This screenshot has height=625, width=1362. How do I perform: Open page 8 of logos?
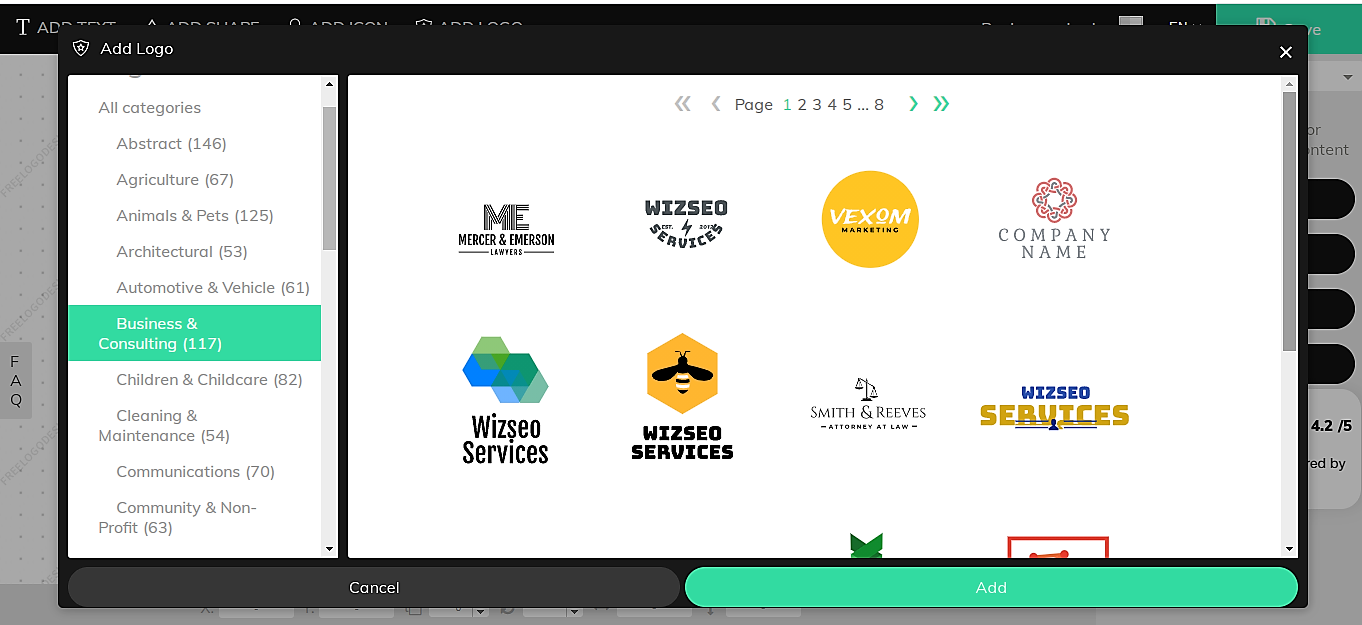[879, 104]
